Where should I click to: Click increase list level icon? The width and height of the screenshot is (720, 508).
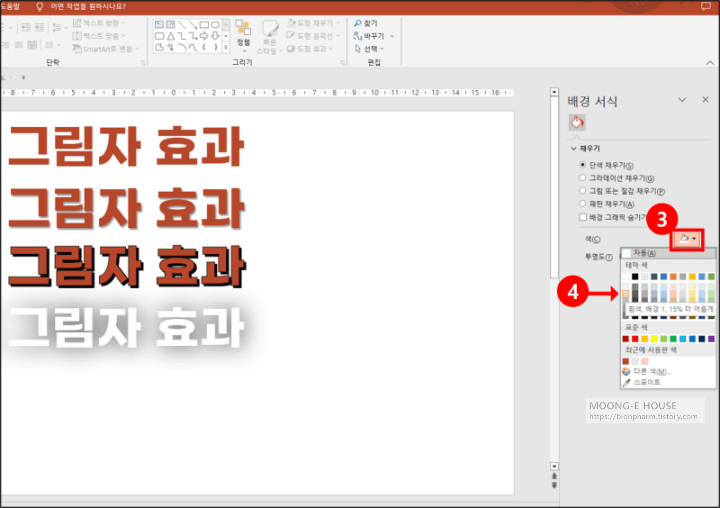[39, 28]
